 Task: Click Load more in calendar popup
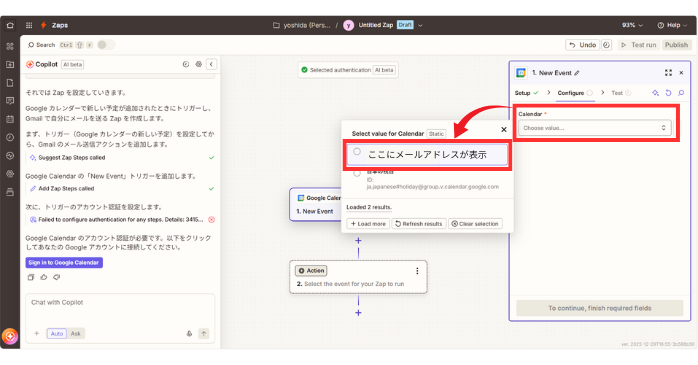(x=368, y=224)
